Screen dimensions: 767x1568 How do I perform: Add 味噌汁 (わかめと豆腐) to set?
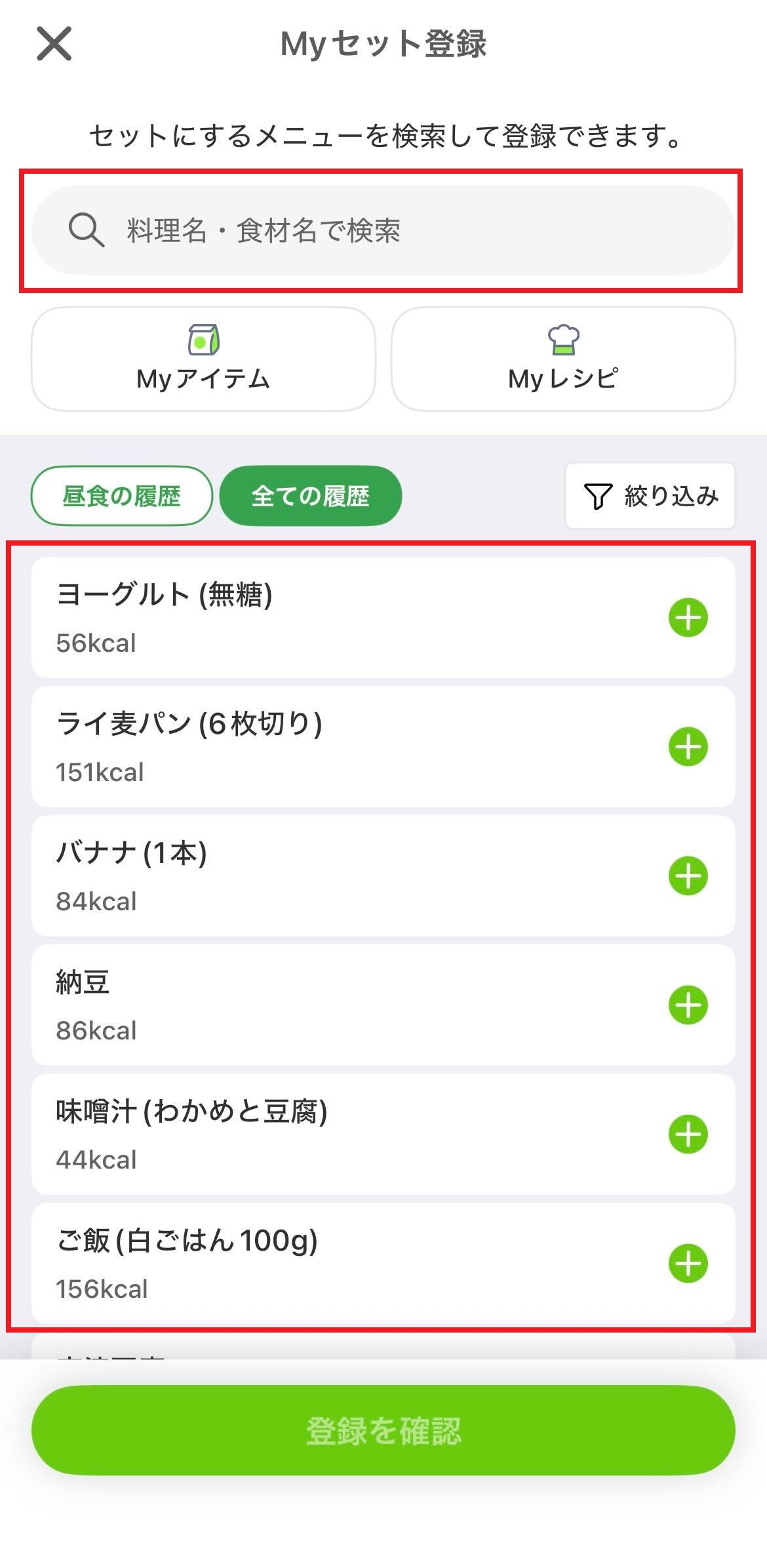click(688, 1134)
